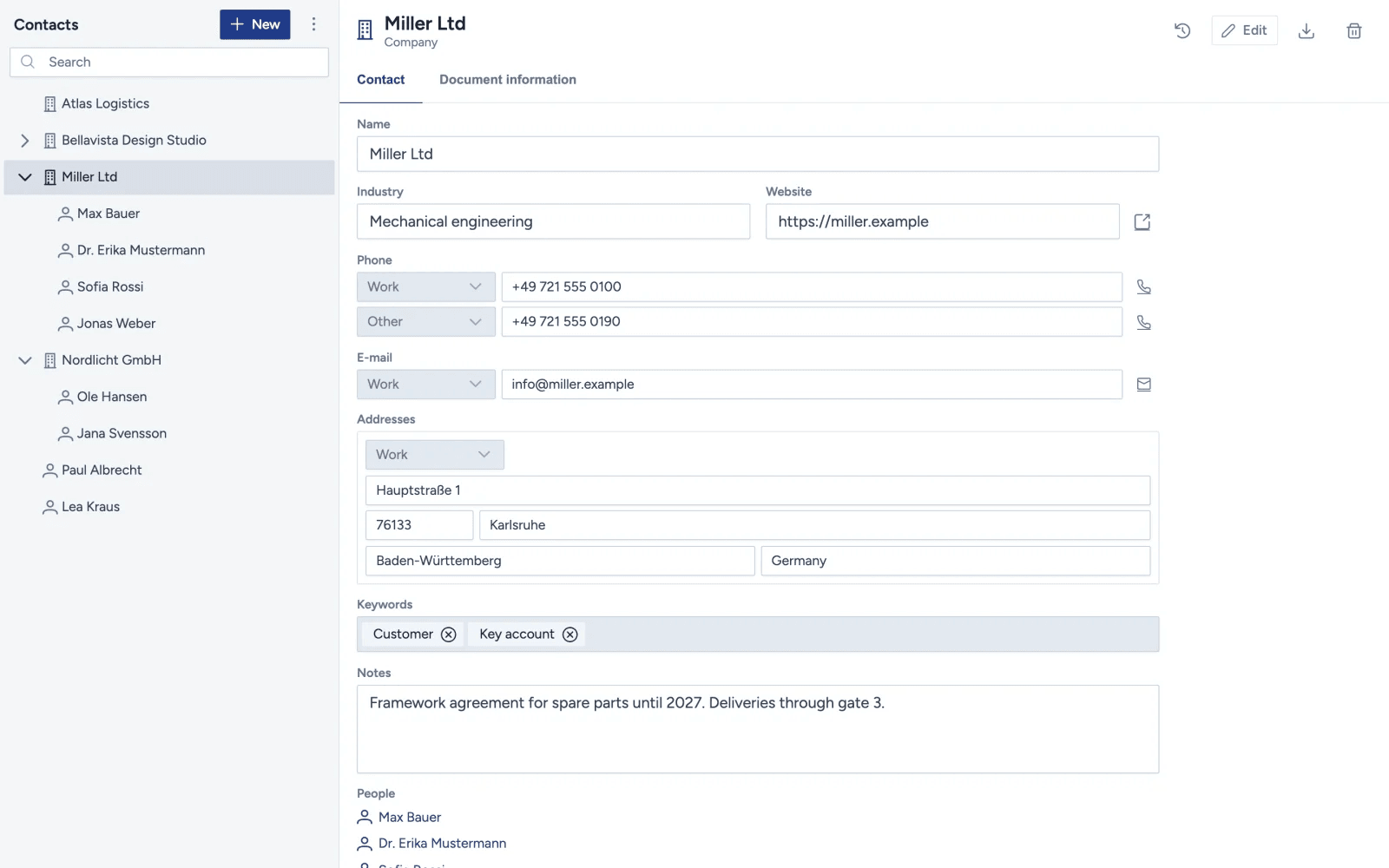The height and width of the screenshot is (868, 1389).
Task: Click person icon next to Dr. Erika Mustermann in People
Action: 365,843
